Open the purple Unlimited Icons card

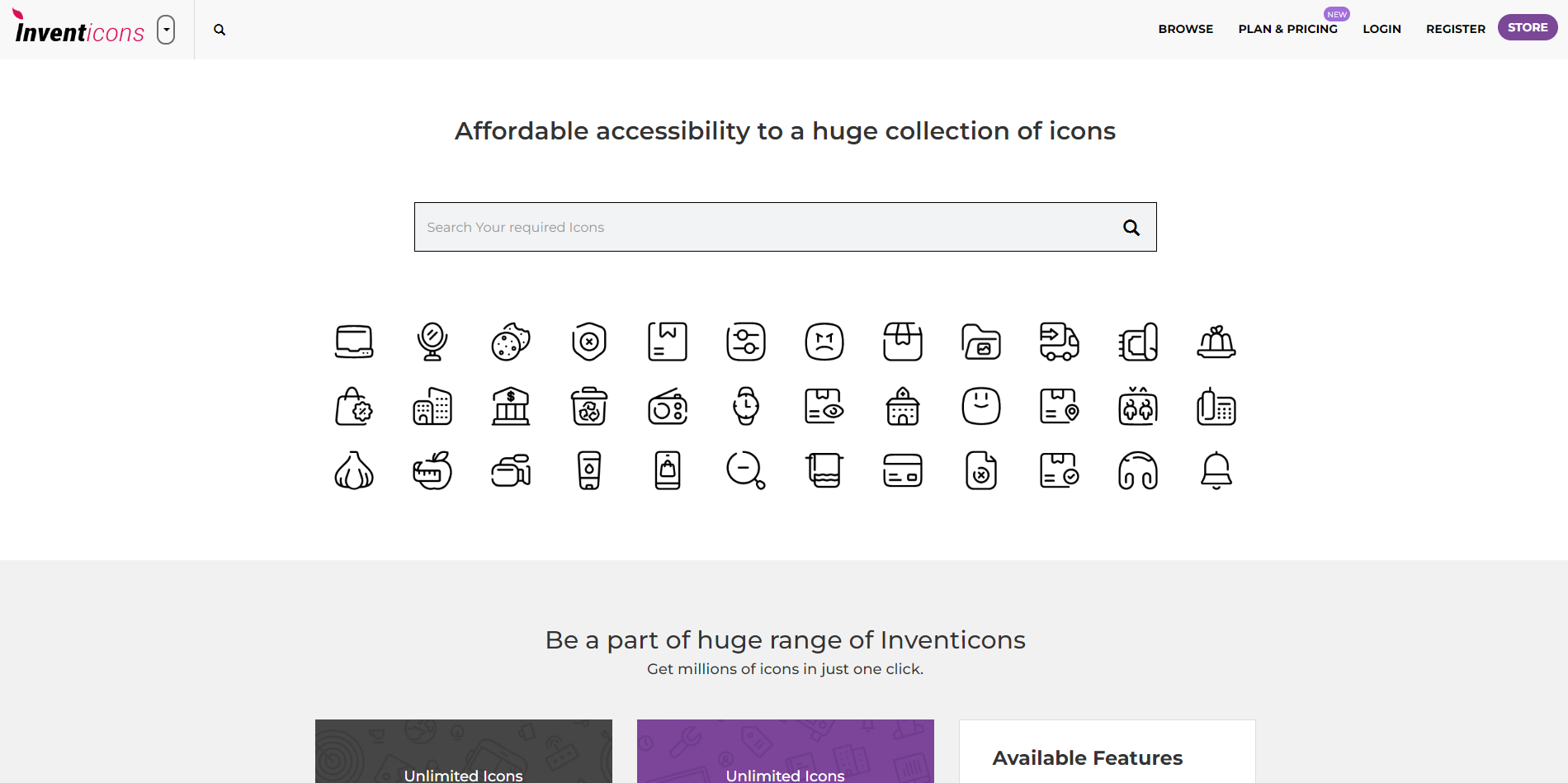pyautogui.click(x=786, y=751)
